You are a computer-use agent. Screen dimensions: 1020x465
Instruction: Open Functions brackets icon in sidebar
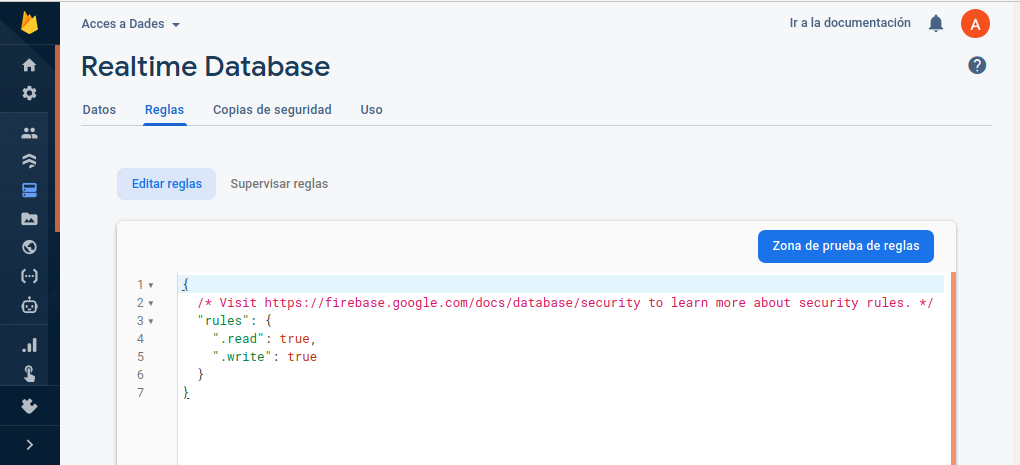pyautogui.click(x=29, y=275)
